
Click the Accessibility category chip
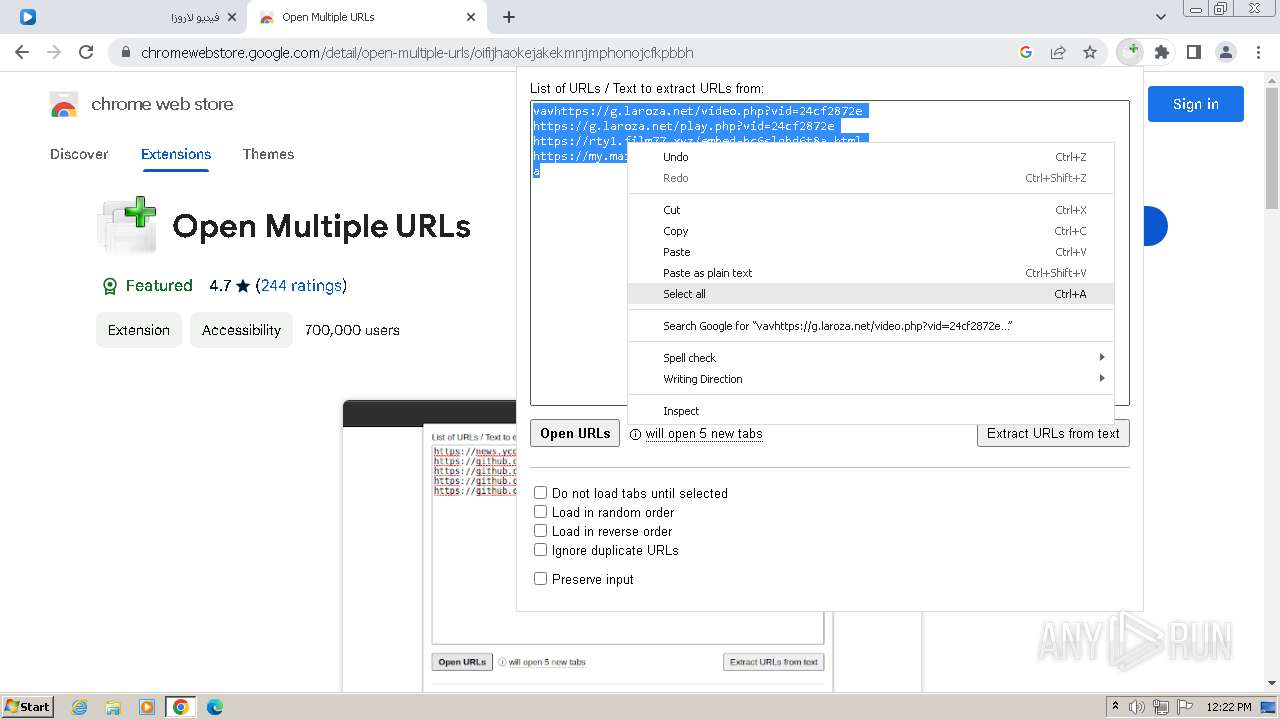click(241, 330)
